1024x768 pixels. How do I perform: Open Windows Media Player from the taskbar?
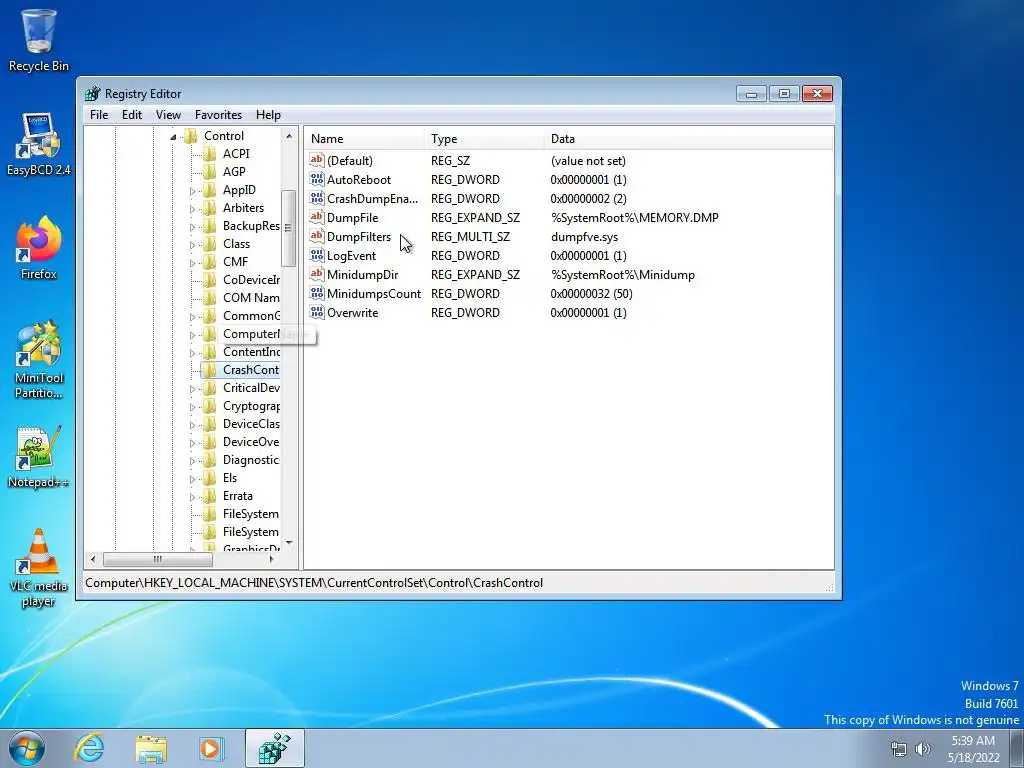tap(211, 748)
